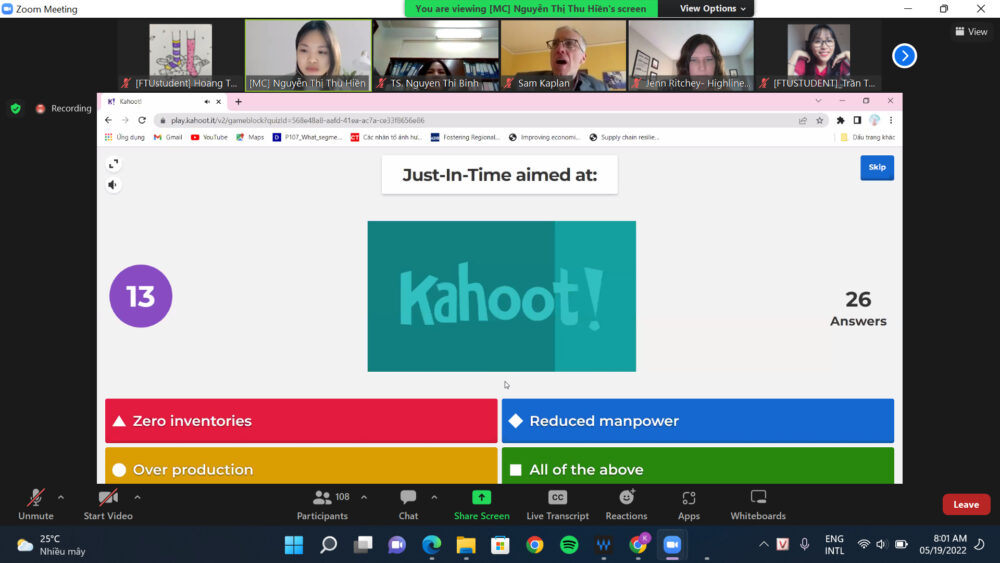Choose the green answer All of the above
The width and height of the screenshot is (1000, 563).
(698, 466)
